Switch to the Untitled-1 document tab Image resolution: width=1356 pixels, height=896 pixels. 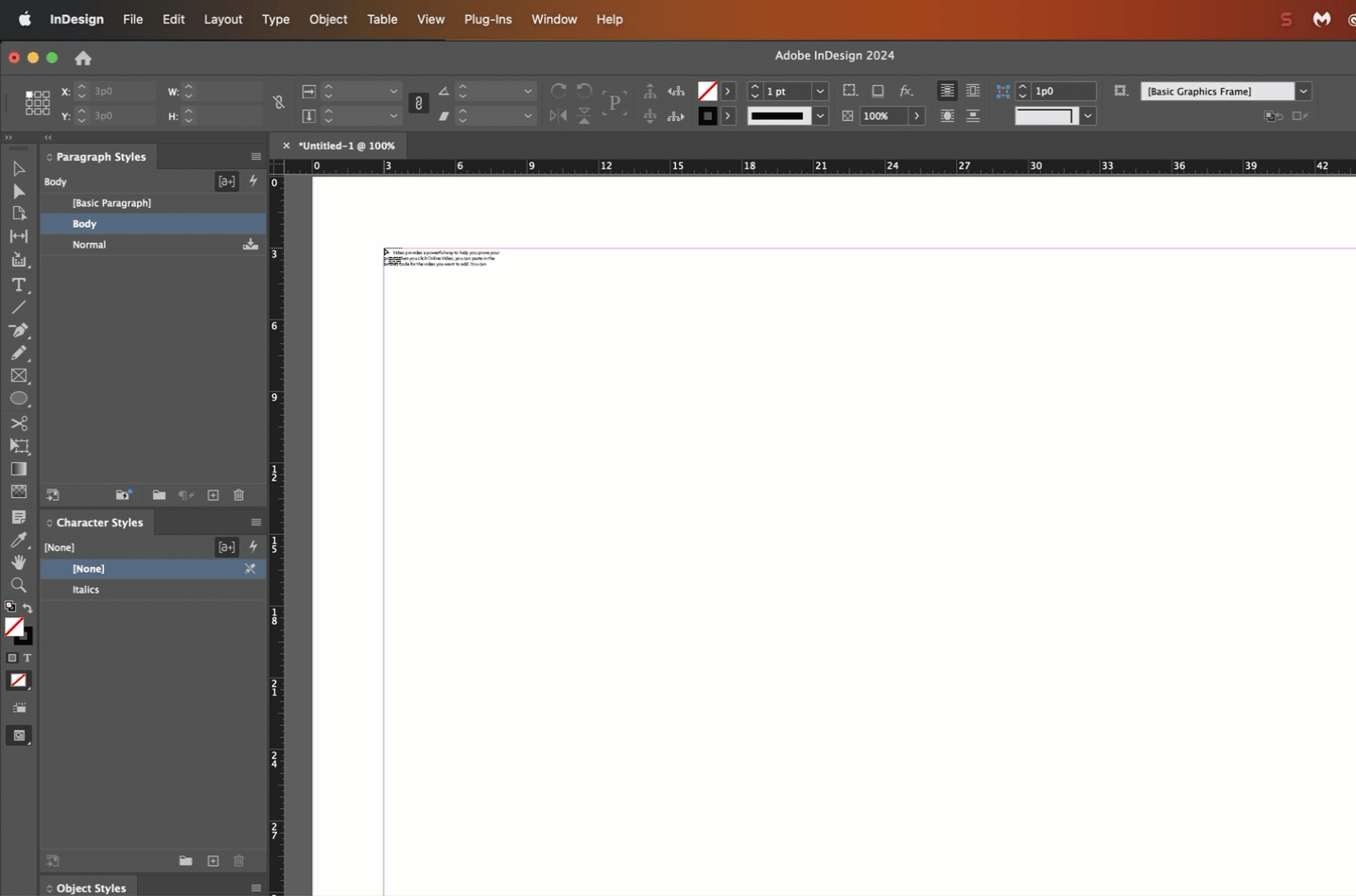click(x=347, y=146)
